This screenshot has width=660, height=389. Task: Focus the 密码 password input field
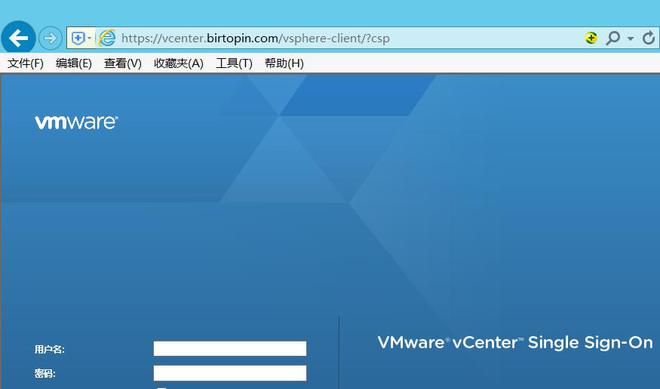coord(230,373)
